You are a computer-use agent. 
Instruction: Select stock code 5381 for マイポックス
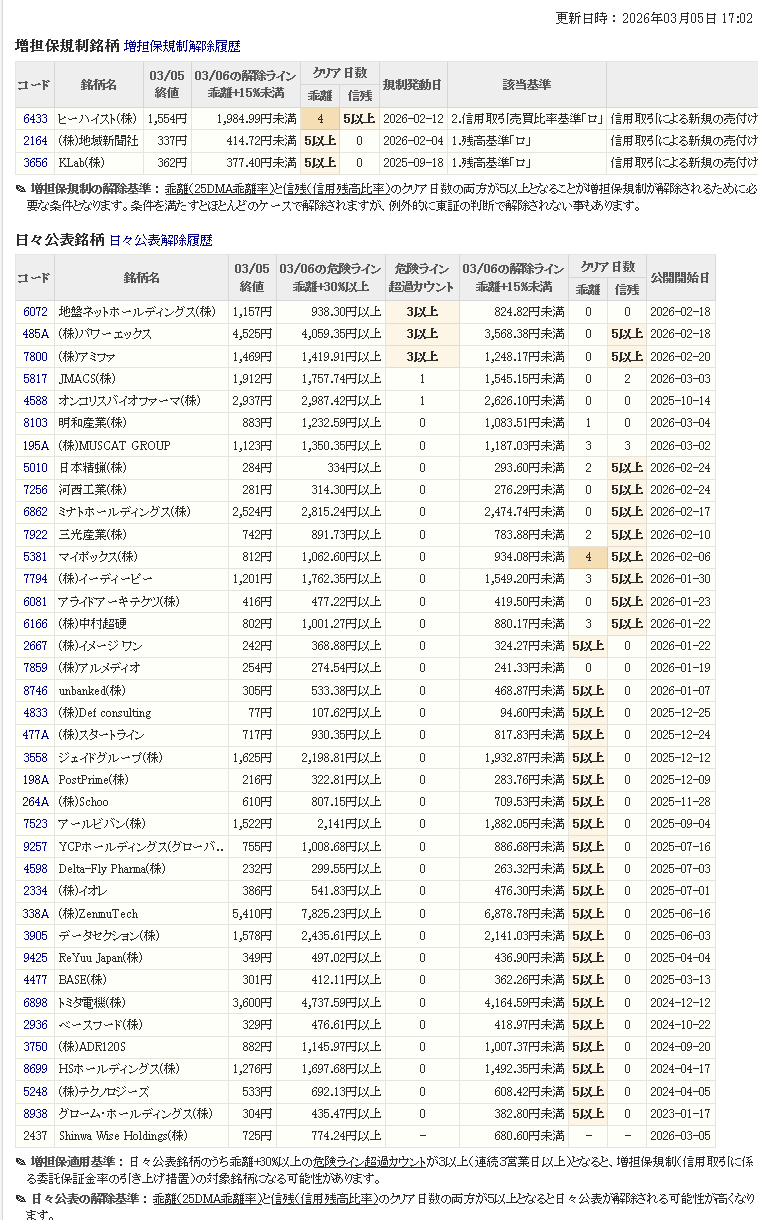[x=35, y=557]
